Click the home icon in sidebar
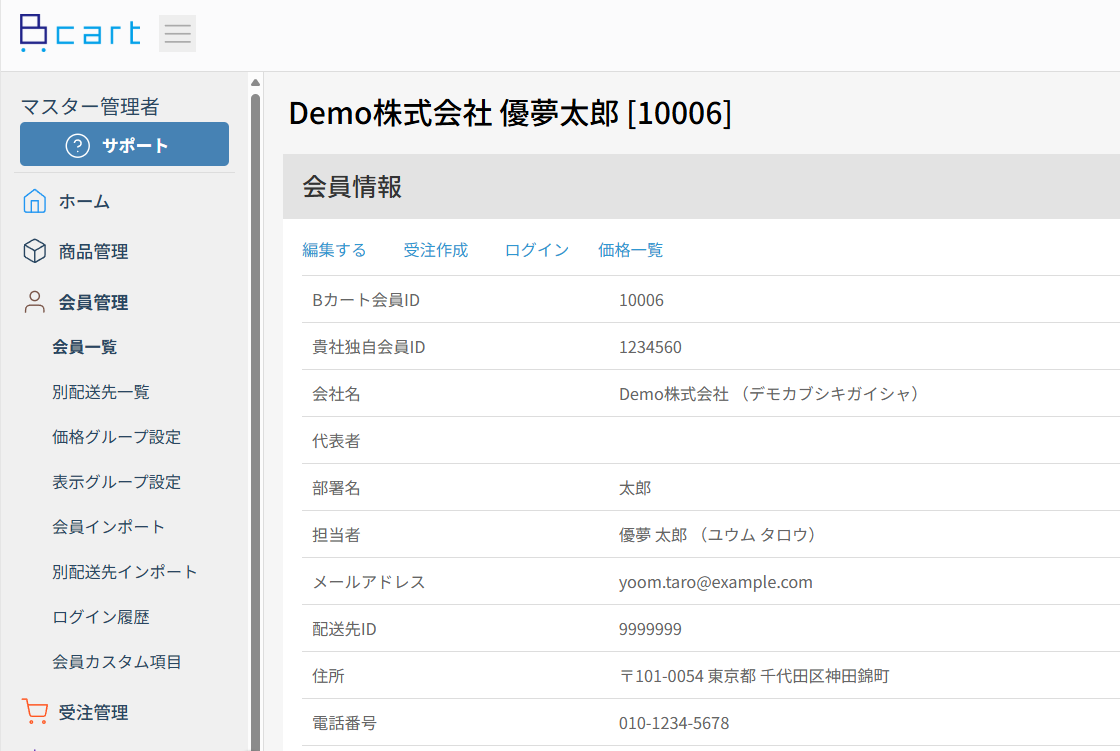1120x751 pixels. coord(34,202)
